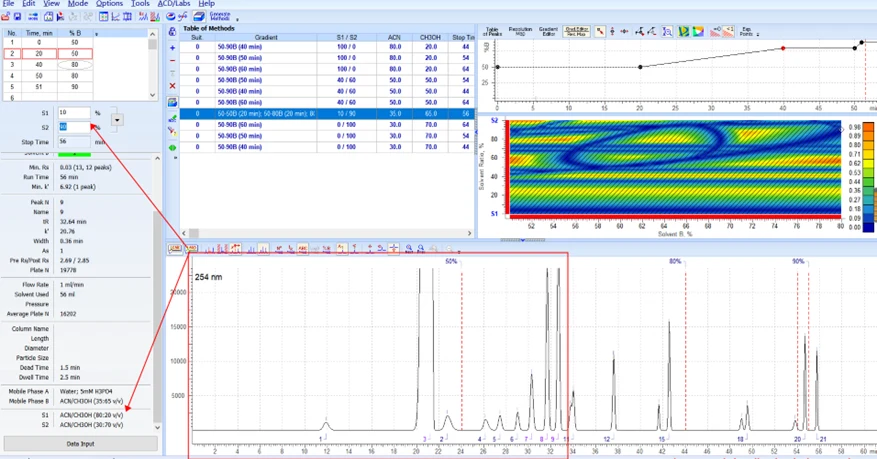Toggle the <1 hatch filter icon
Image resolution: width=877 pixels, height=459 pixels.
point(728,32)
